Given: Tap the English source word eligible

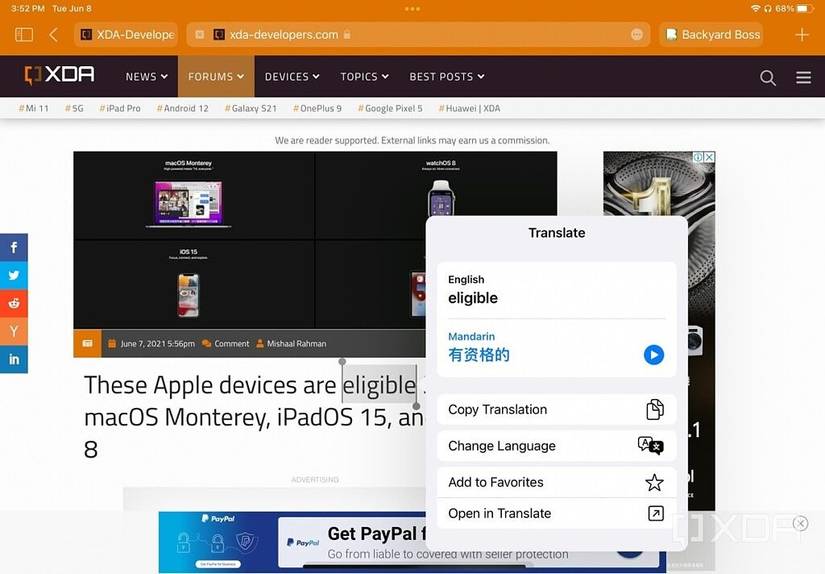Looking at the screenshot, I should (472, 298).
